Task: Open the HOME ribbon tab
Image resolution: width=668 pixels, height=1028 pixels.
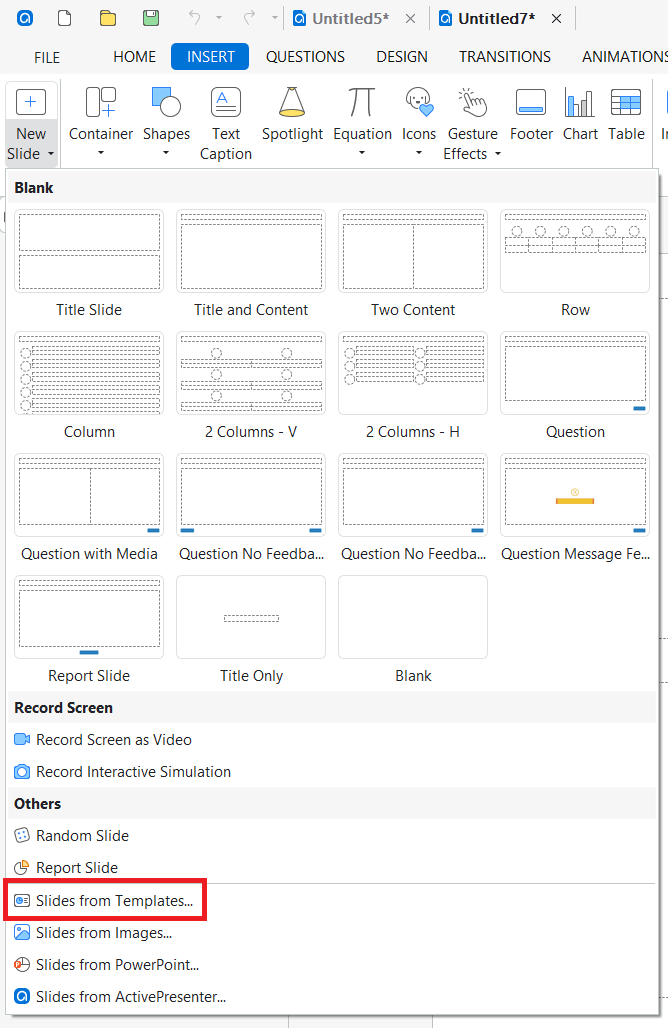Action: pos(134,57)
